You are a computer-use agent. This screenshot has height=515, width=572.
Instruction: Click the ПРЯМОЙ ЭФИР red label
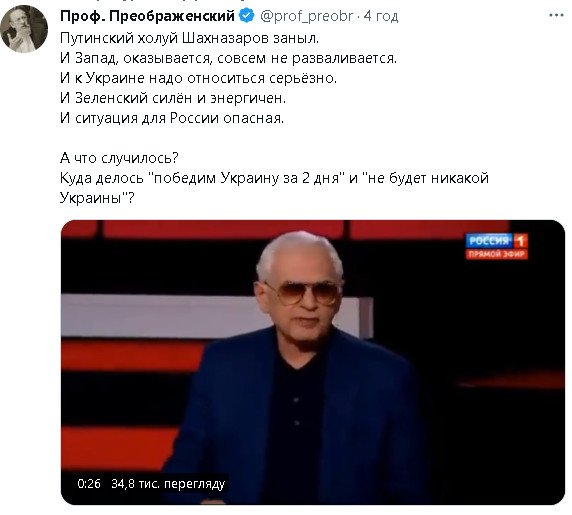tap(496, 254)
